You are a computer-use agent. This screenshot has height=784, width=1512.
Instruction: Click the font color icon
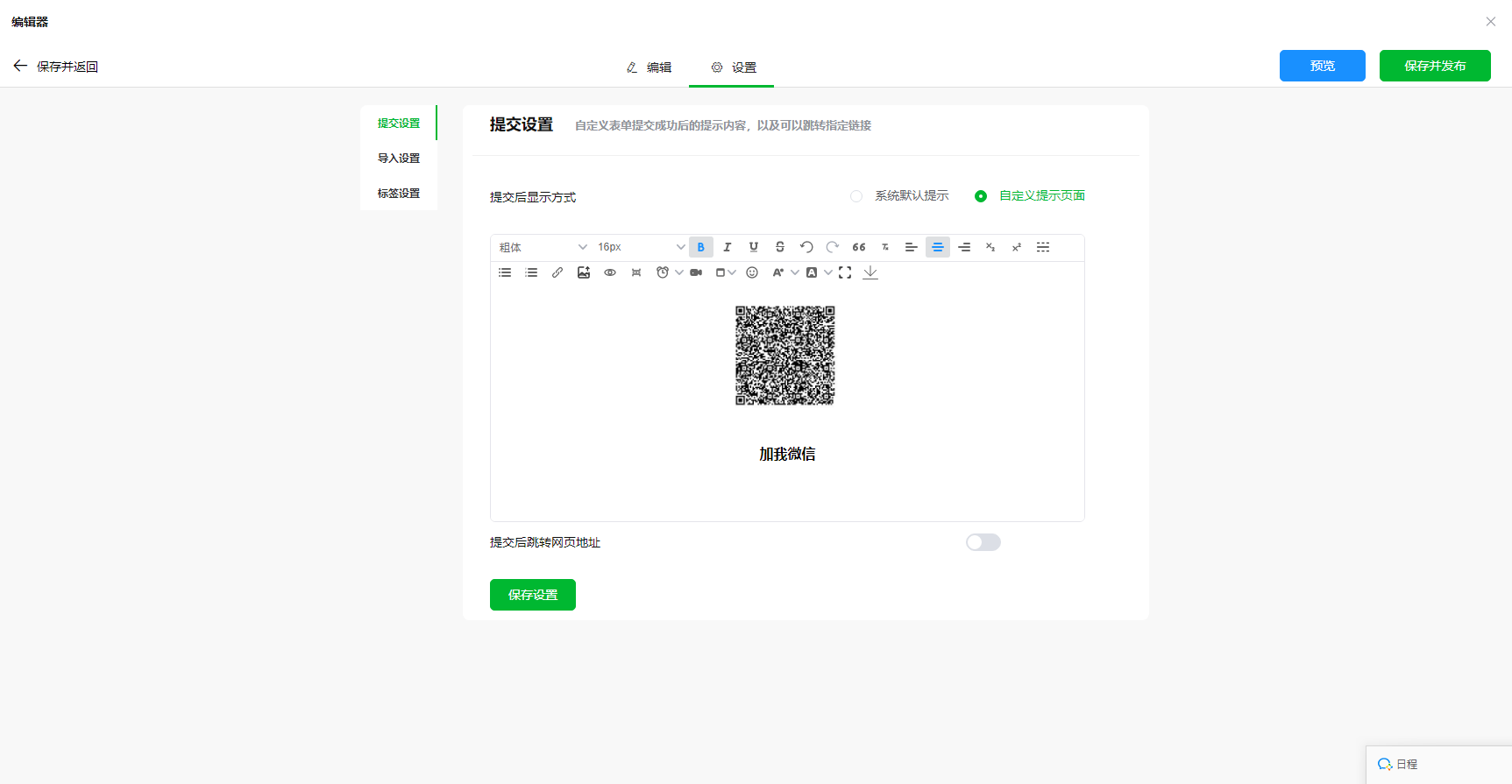pos(777,272)
